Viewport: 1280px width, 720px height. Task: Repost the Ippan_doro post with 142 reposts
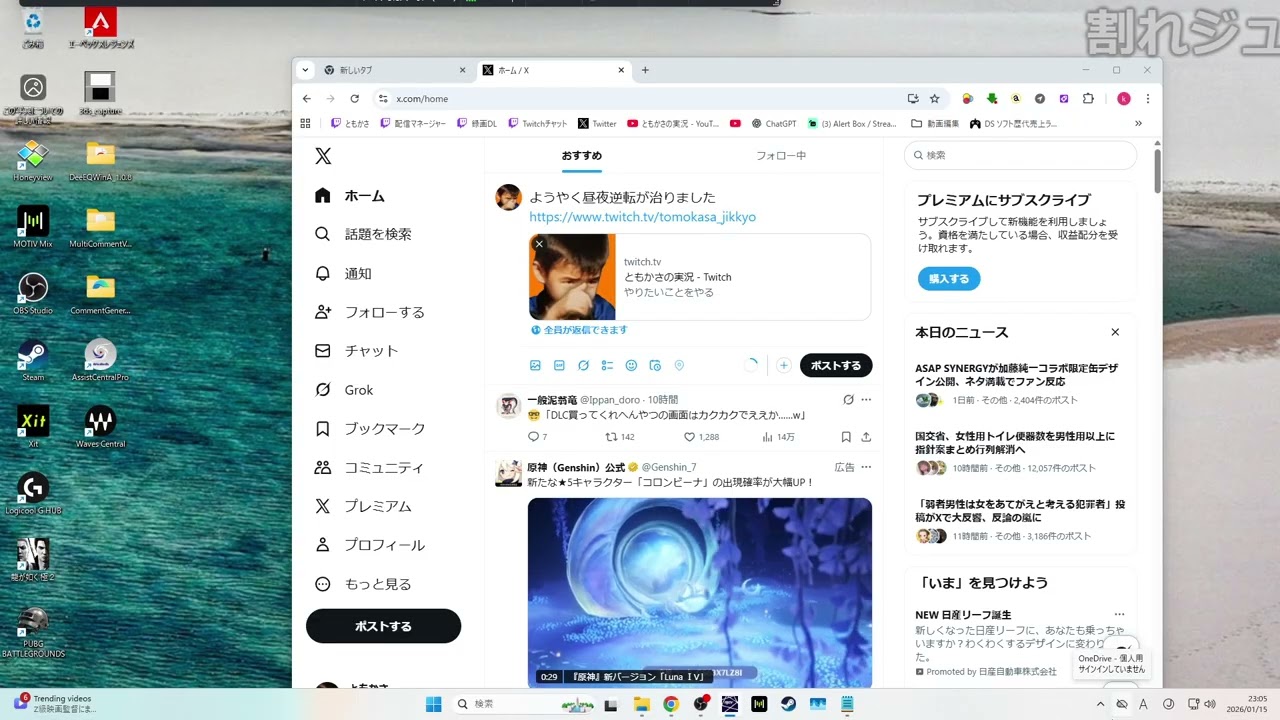(x=611, y=437)
